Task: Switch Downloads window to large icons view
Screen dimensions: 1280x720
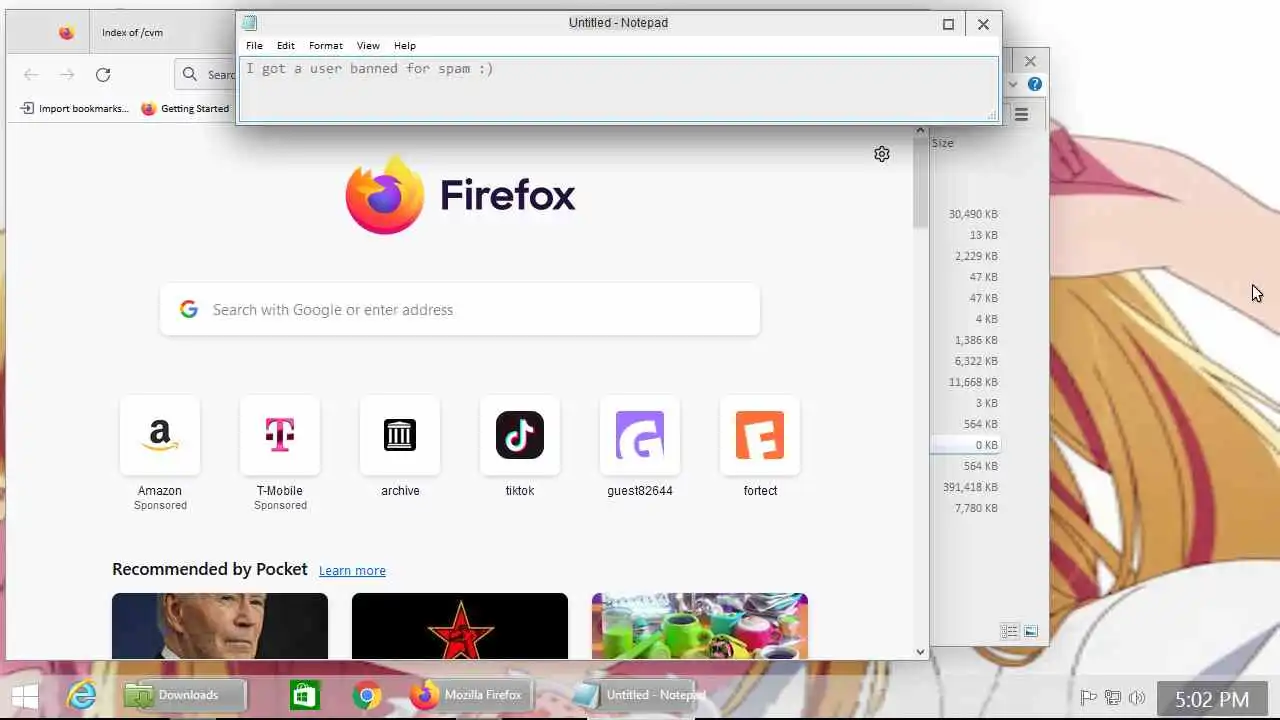Action: 1031,631
